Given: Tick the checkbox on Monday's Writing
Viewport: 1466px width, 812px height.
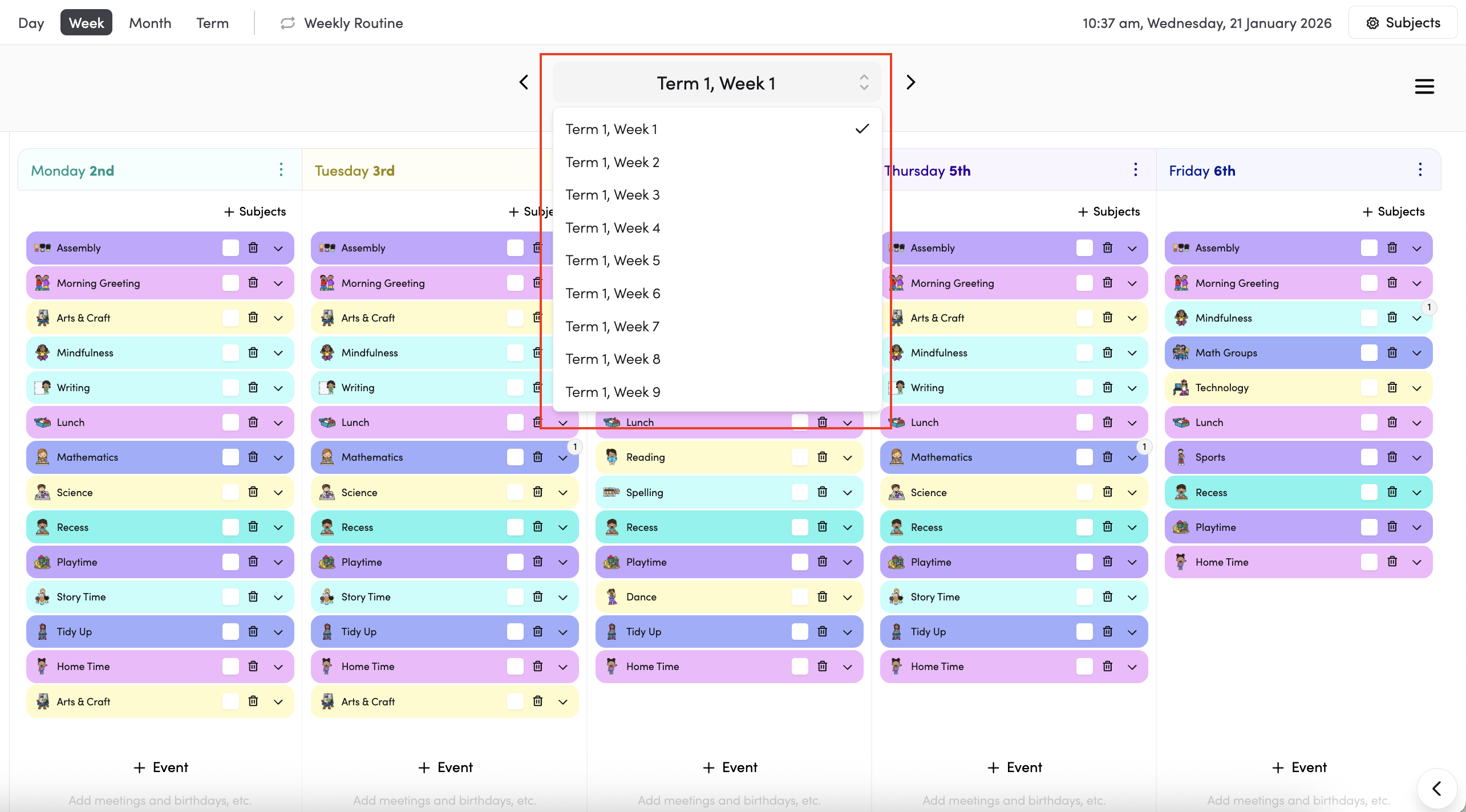Looking at the screenshot, I should click(x=230, y=387).
